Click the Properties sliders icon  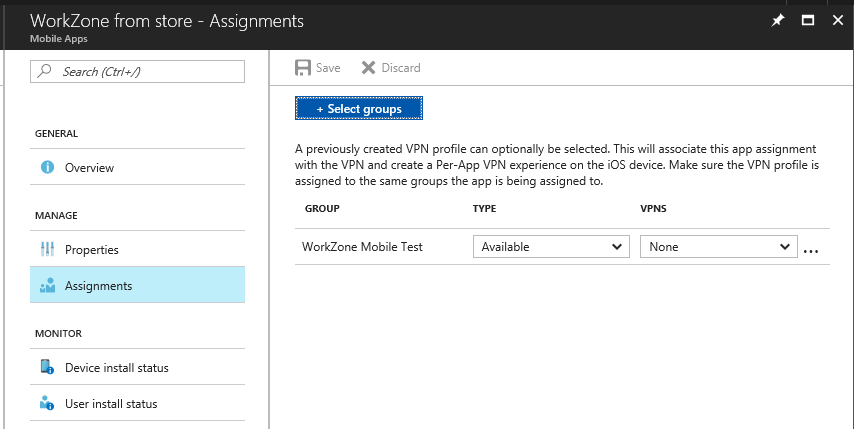click(x=47, y=249)
